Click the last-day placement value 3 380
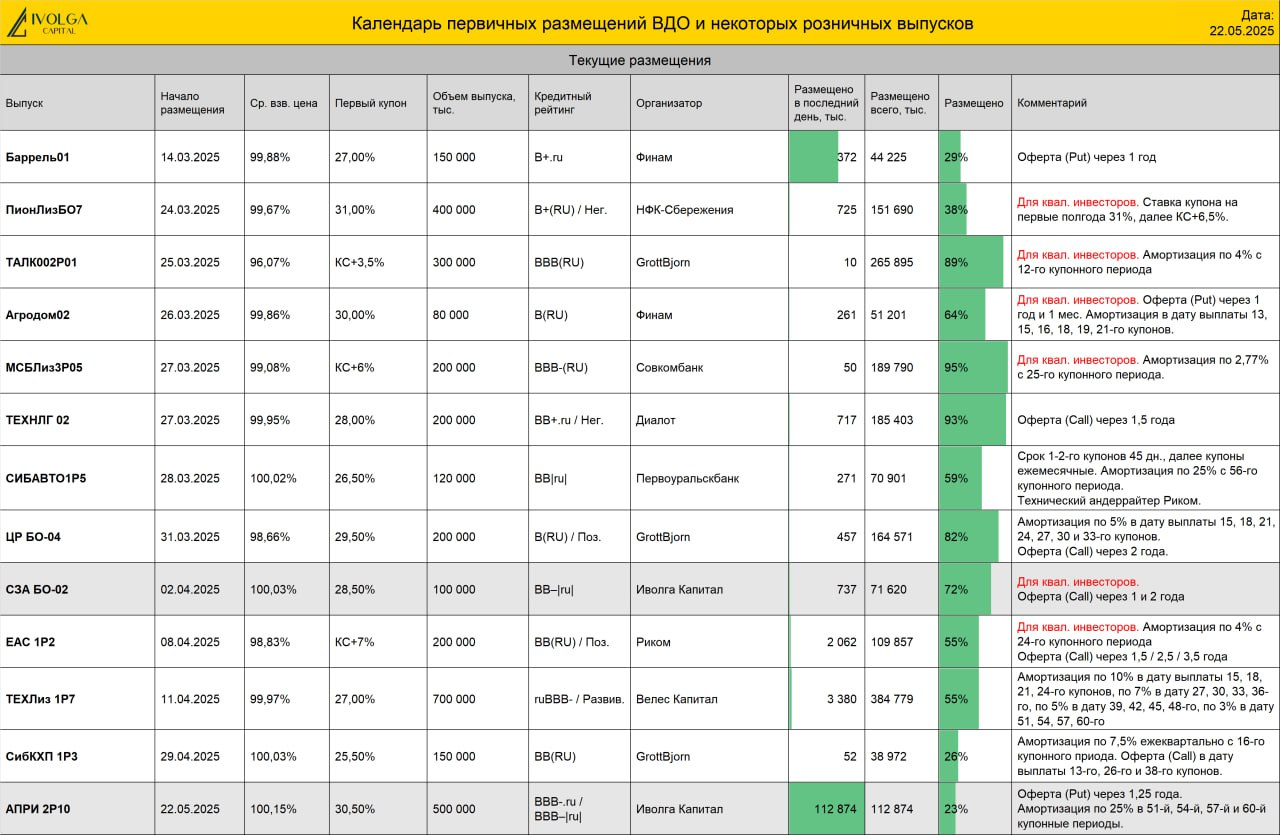Viewport: 1280px width, 835px height. pyautogui.click(x=841, y=699)
